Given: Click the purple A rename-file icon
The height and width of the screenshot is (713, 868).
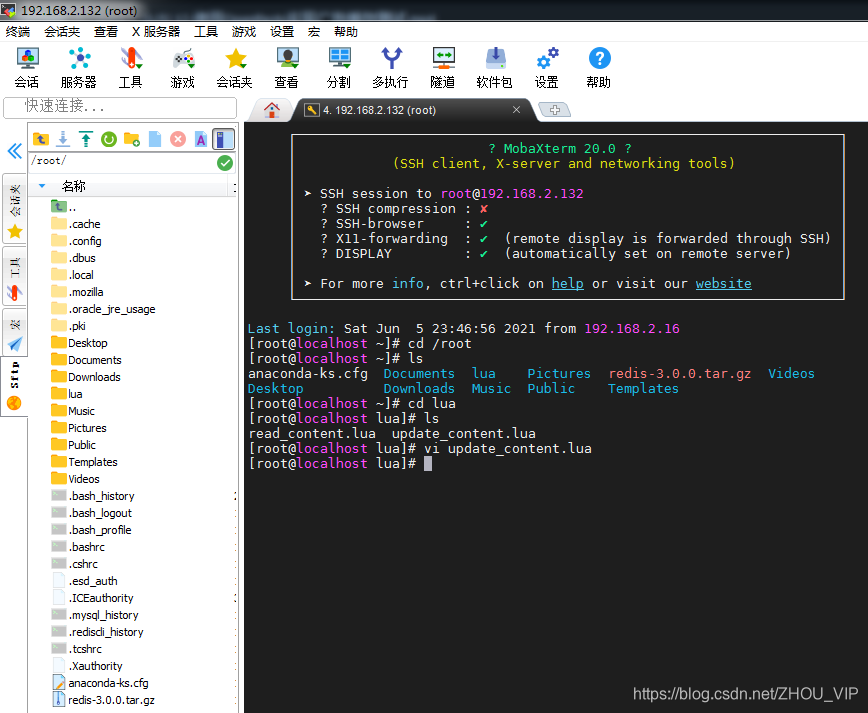Looking at the screenshot, I should 200,139.
